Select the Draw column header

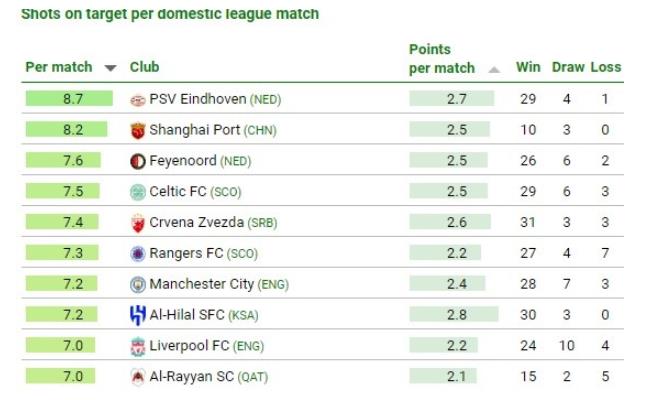coord(568,67)
